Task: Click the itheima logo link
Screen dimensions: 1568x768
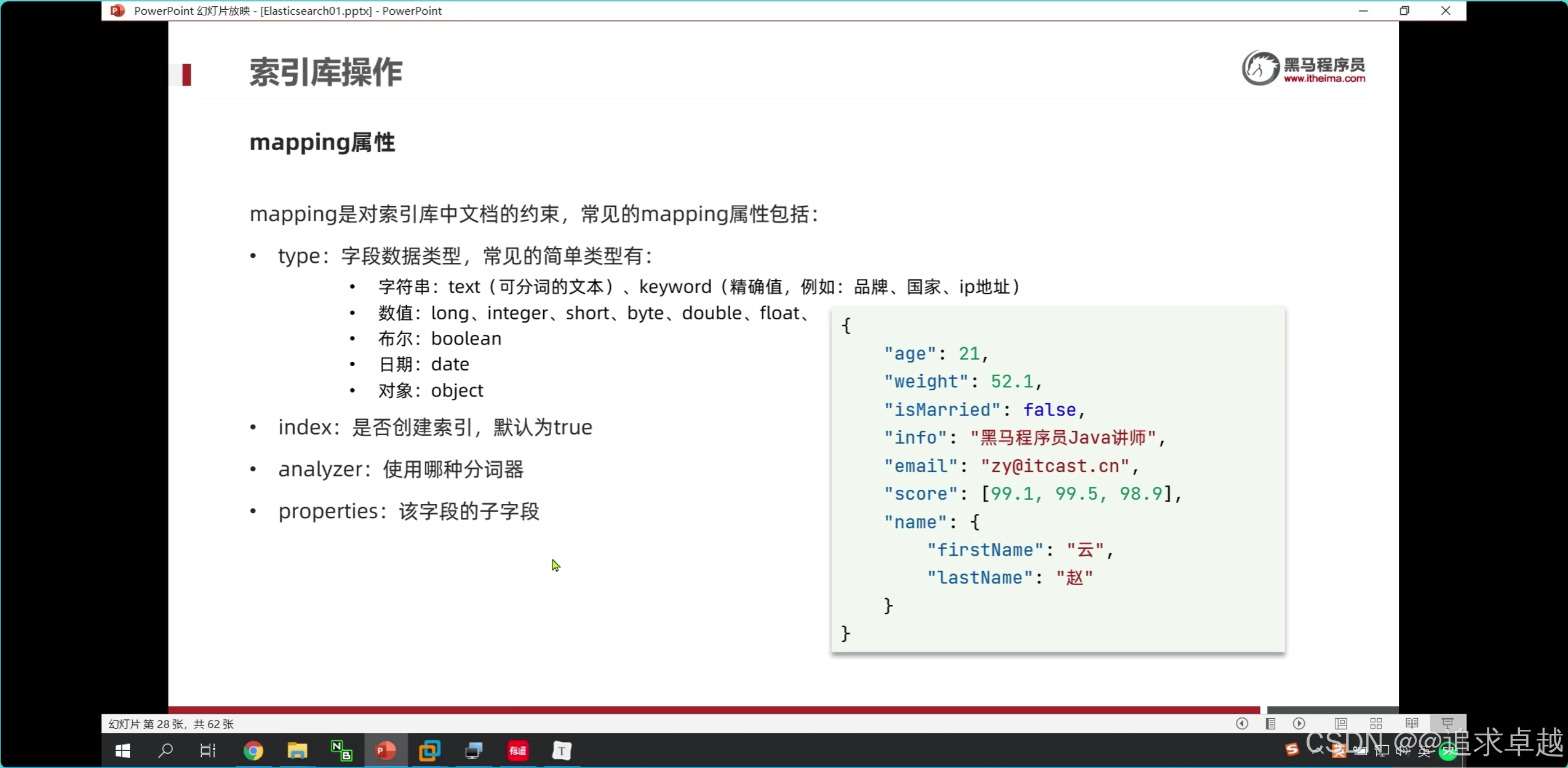Action: (1303, 68)
